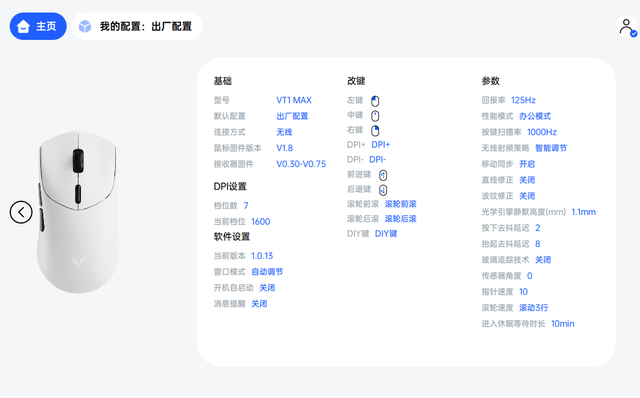Click the blue 滚轮后滚 mapping value

pyautogui.click(x=400, y=218)
